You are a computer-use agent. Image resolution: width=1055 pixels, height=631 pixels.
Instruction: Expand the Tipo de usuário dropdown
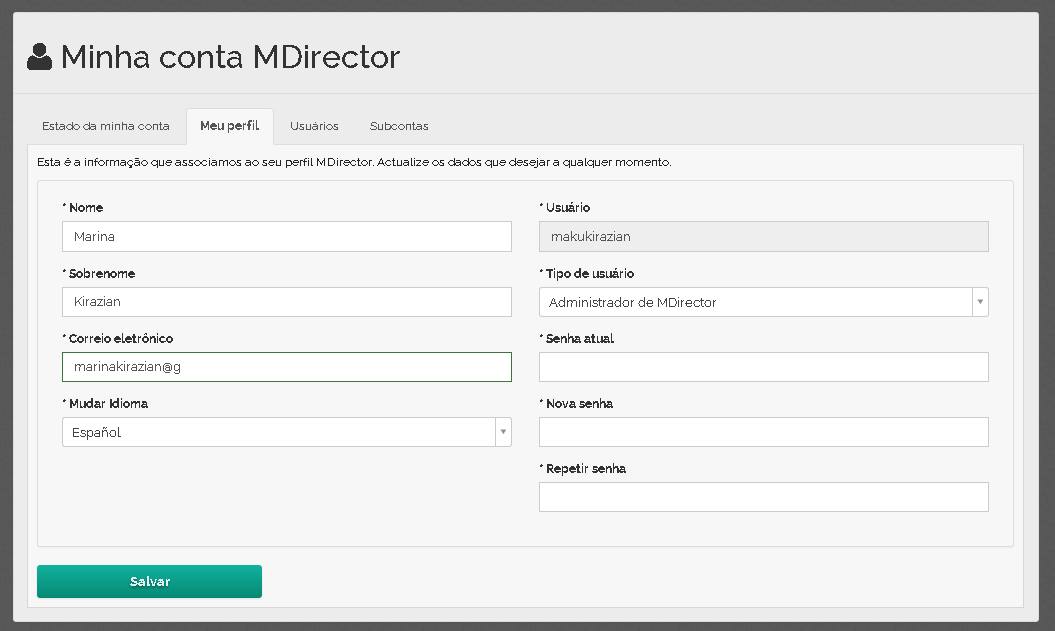(x=763, y=302)
